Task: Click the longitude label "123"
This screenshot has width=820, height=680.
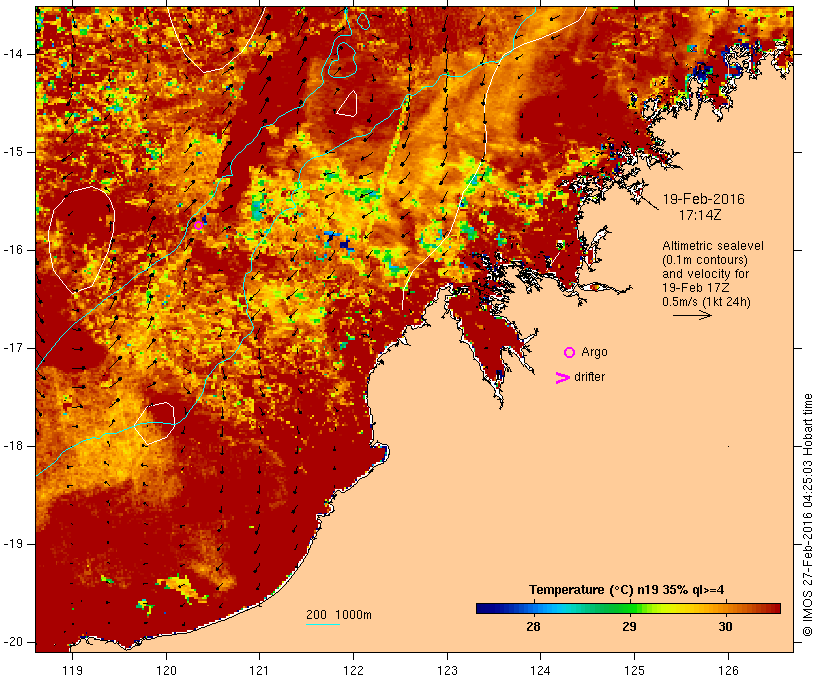Action: 447,671
